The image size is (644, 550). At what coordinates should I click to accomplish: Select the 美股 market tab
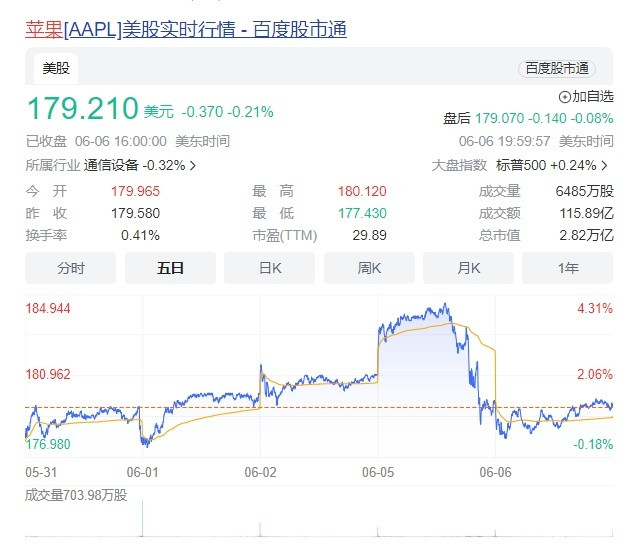pyautogui.click(x=56, y=68)
